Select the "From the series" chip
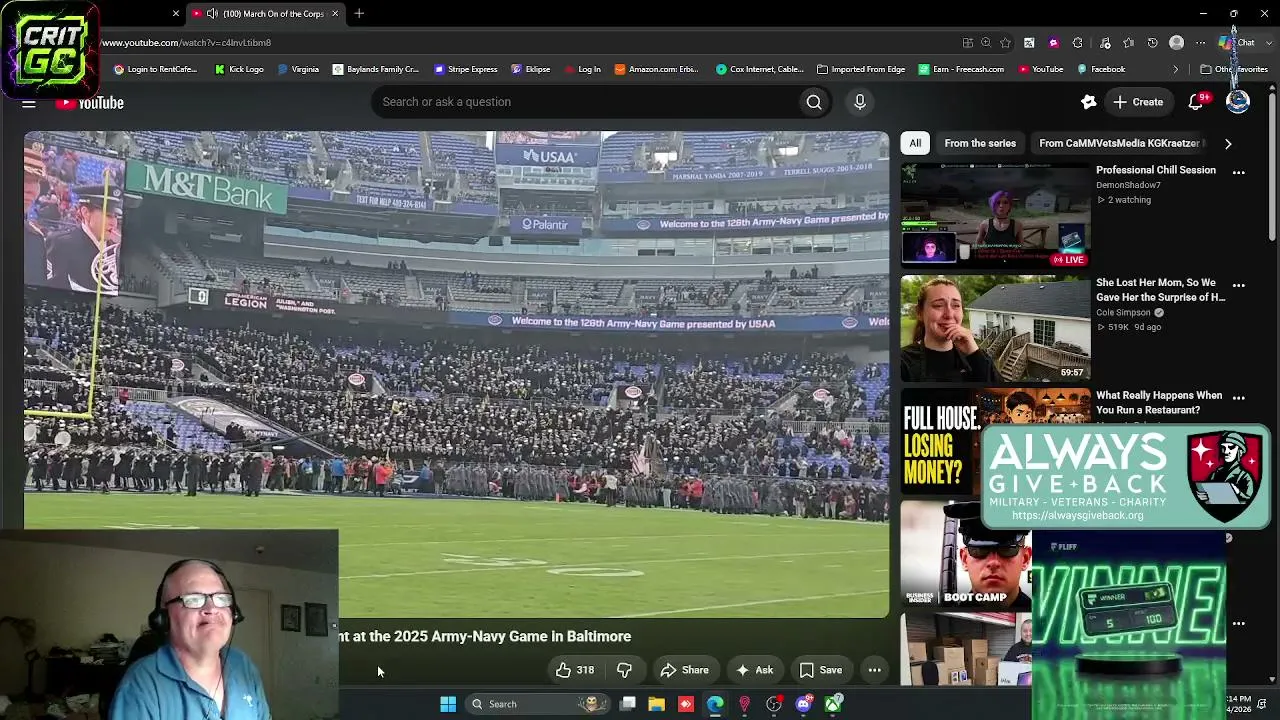Viewport: 1280px width, 720px height. click(980, 143)
